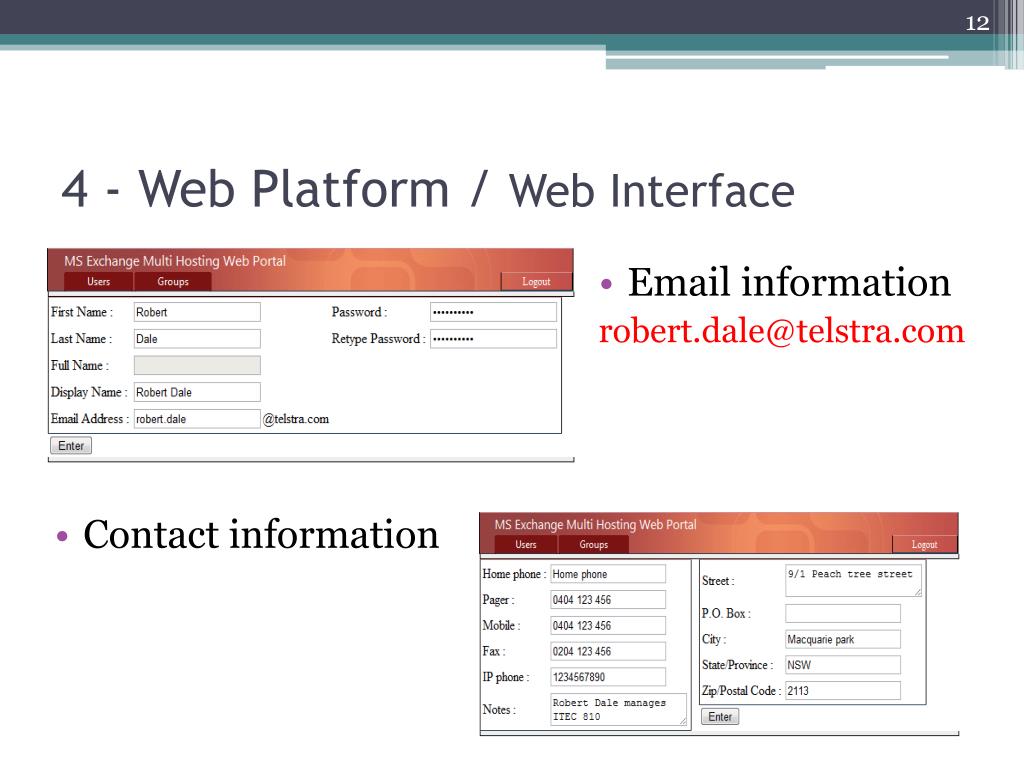Click the slide title Web Platform / Web Interface
1024x768 pixels.
428,189
